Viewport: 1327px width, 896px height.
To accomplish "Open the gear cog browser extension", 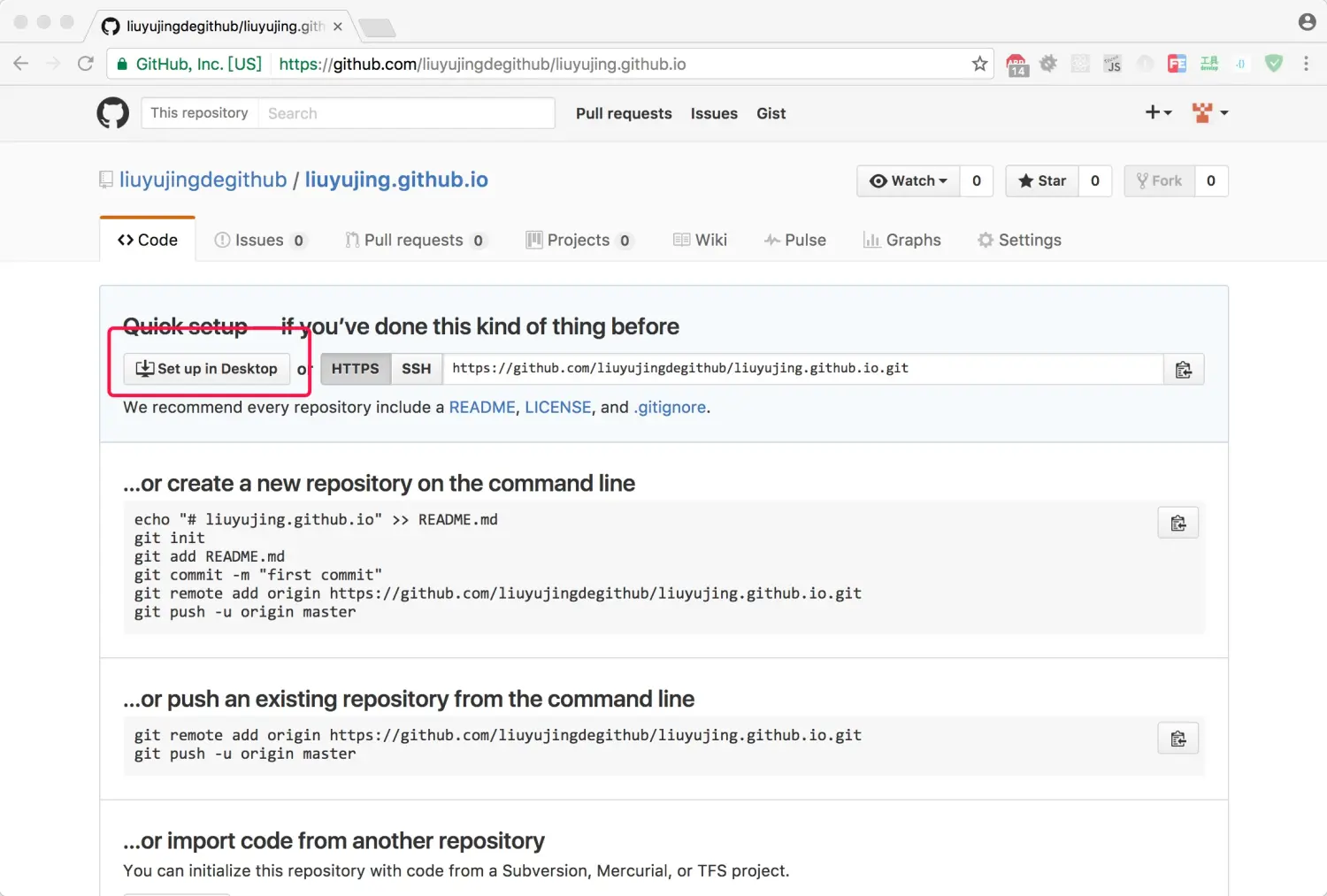I will [x=1048, y=64].
